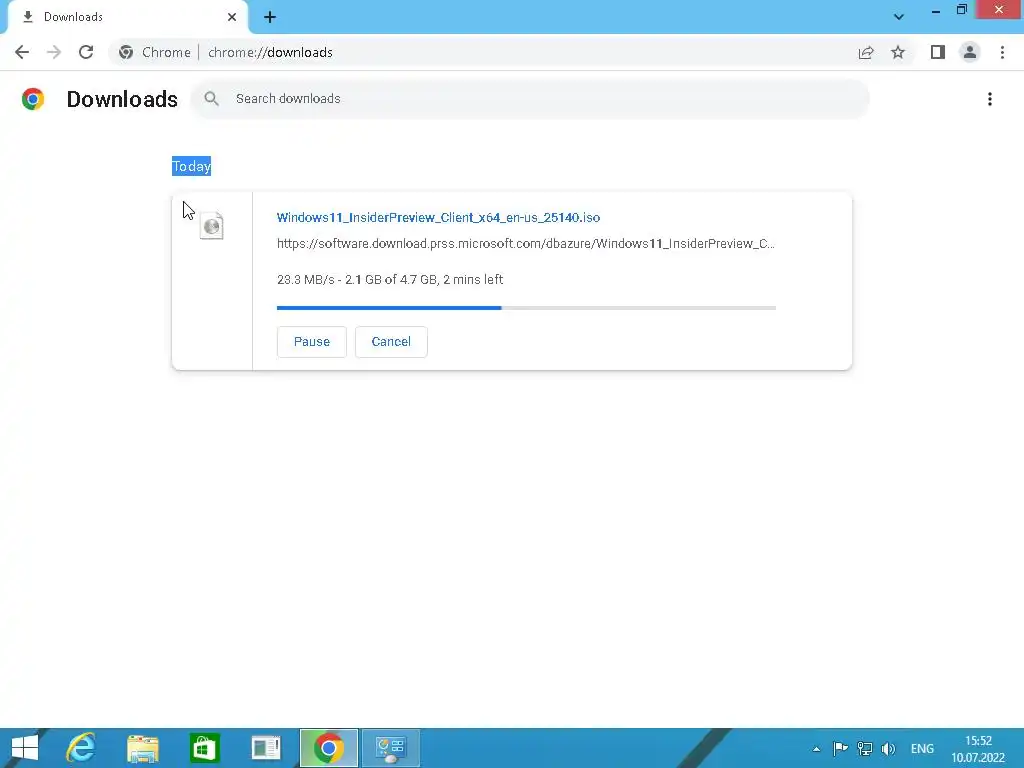This screenshot has height=768, width=1024.
Task: Minimize the Chrome window
Action: [x=935, y=10]
